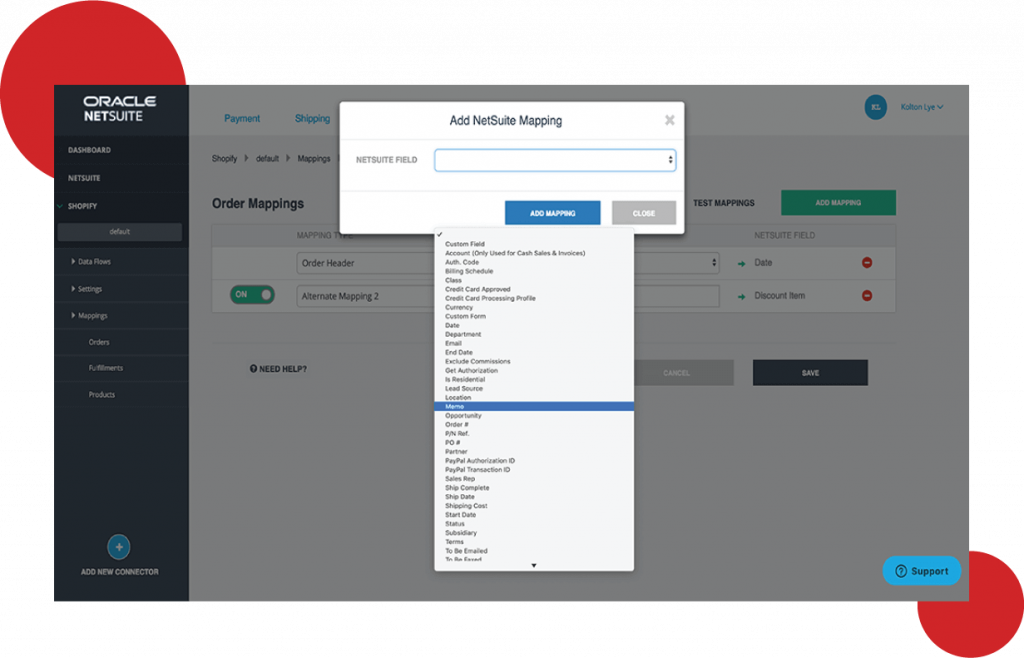Open NetSuite in the sidebar

point(84,178)
